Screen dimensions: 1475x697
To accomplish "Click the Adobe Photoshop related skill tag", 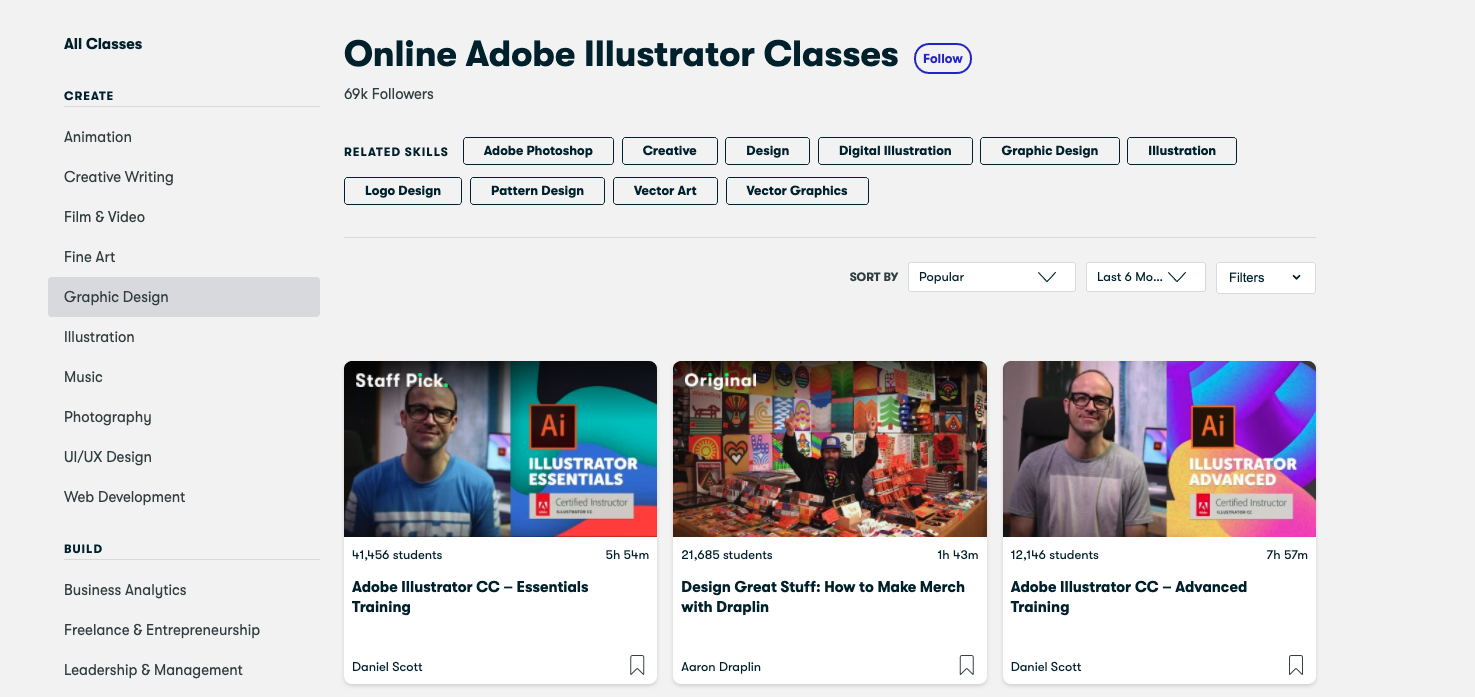I will coord(538,151).
